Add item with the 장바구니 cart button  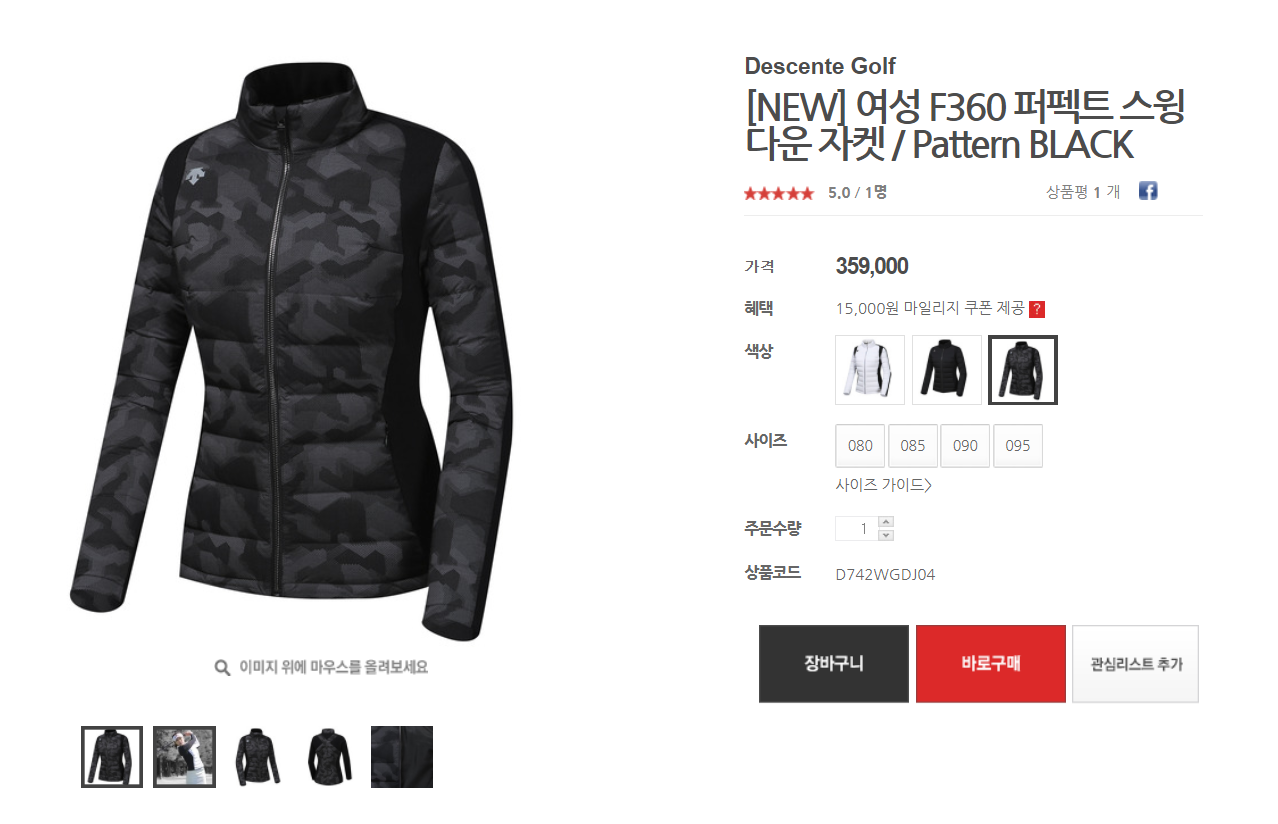834,664
